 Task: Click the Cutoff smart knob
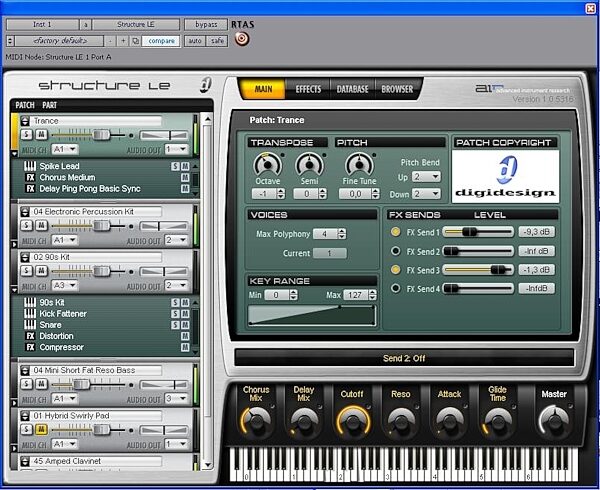pos(353,422)
